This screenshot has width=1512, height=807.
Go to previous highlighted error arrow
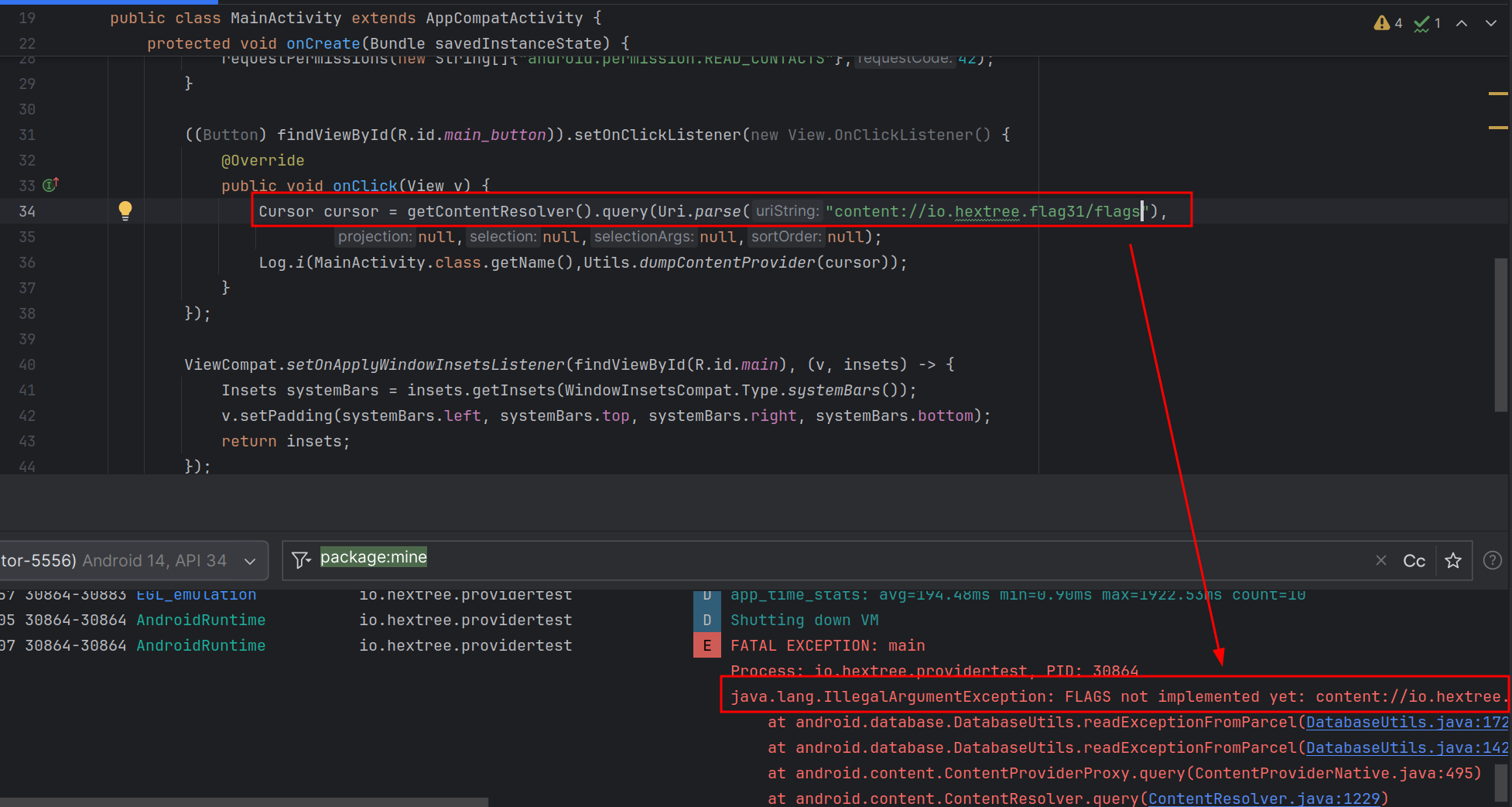click(x=1462, y=23)
